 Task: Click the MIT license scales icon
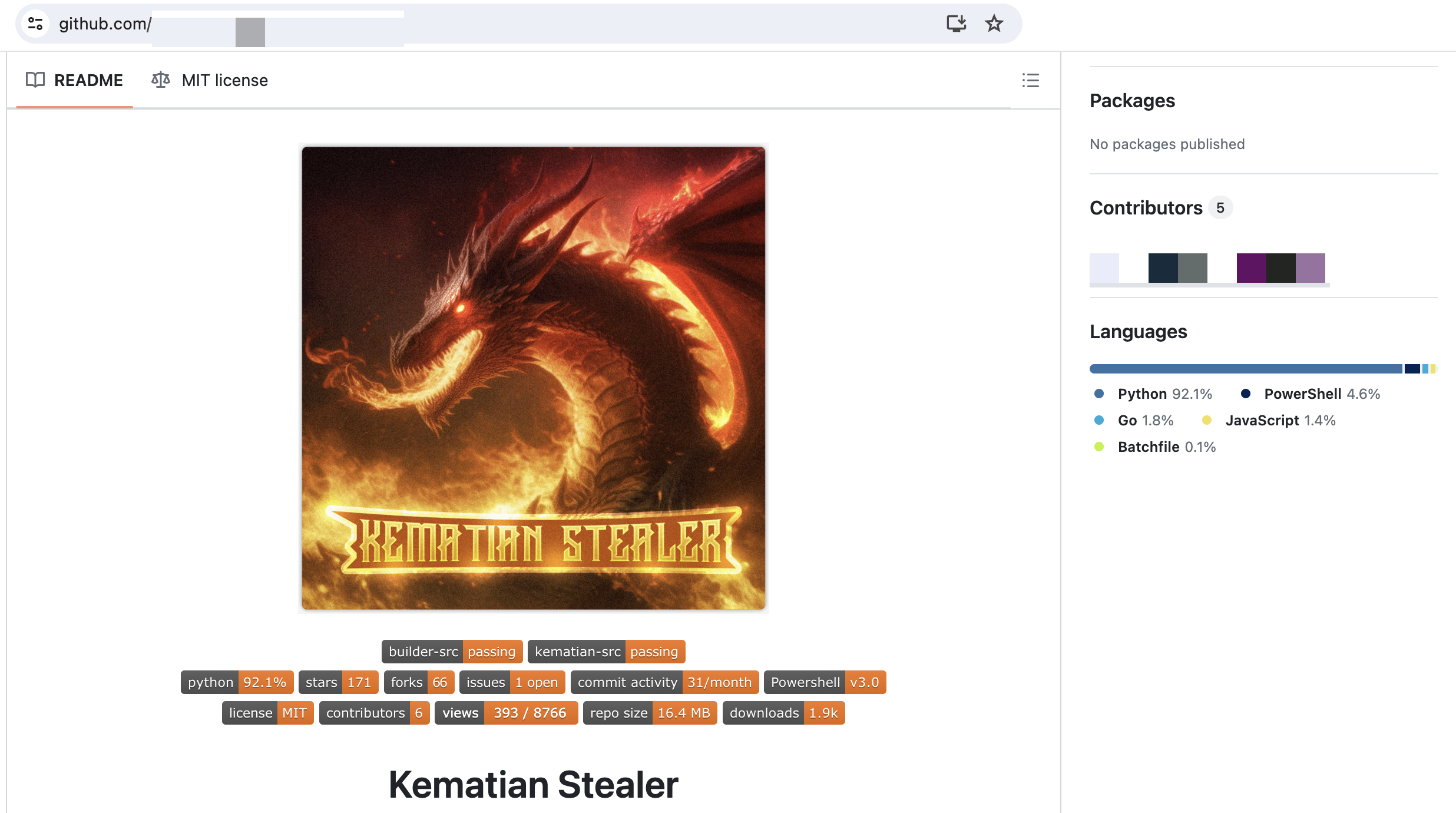click(x=161, y=80)
